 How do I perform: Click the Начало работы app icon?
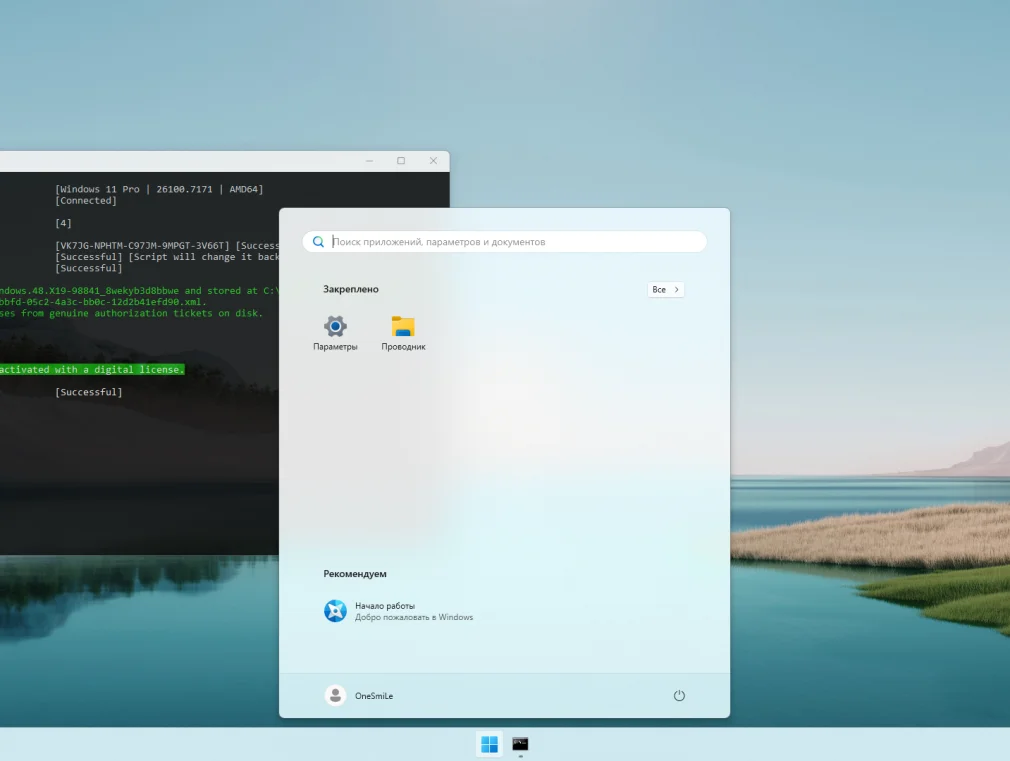335,611
